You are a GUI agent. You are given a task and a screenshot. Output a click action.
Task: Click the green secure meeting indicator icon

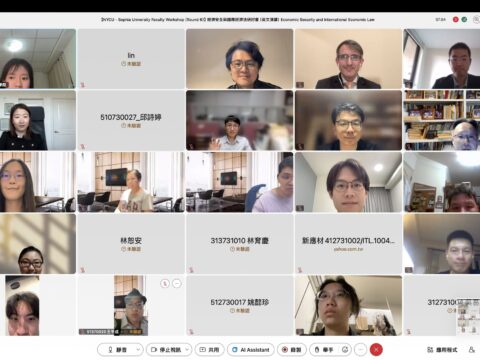464,20
